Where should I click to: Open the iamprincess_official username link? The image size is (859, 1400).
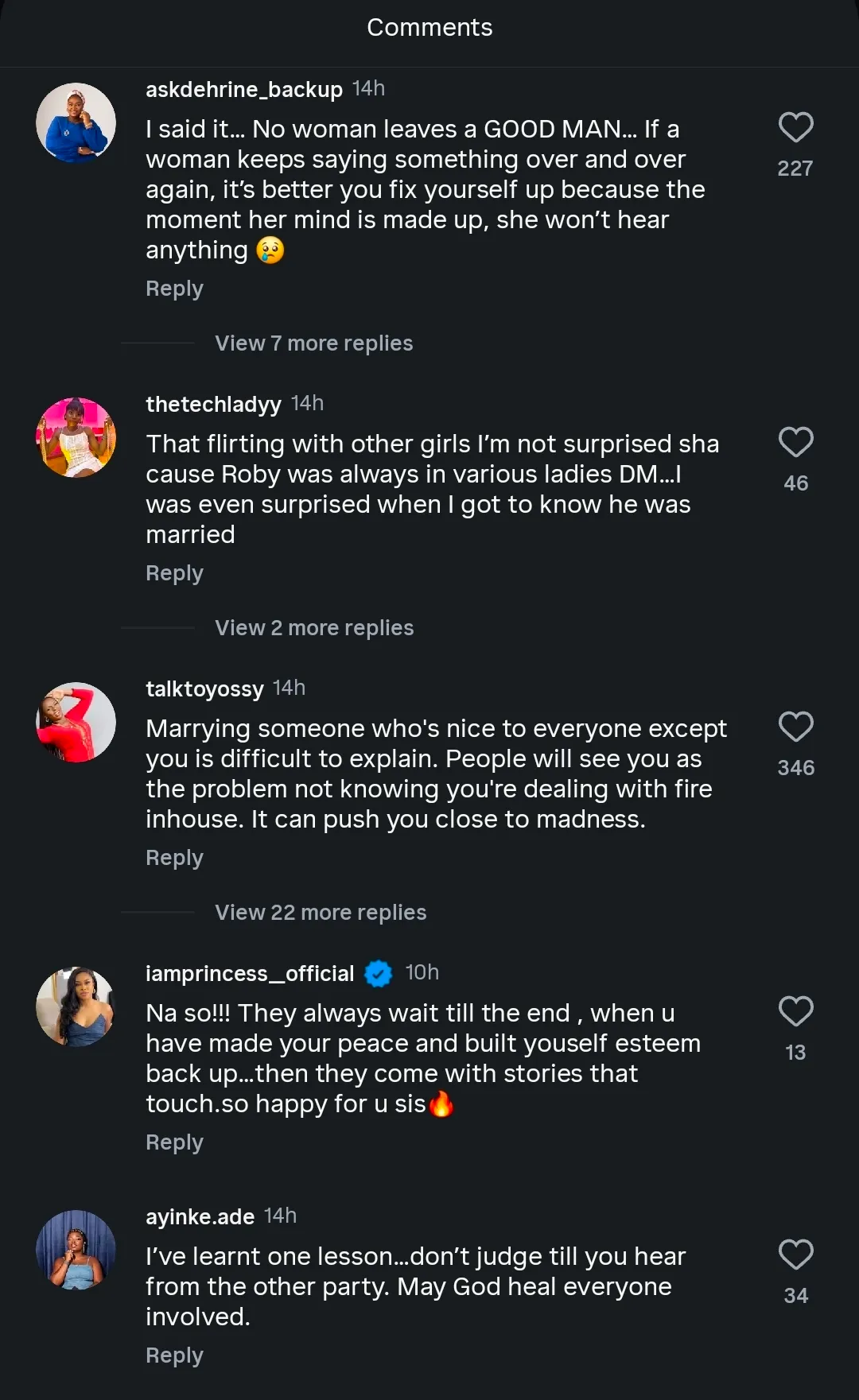click(x=250, y=973)
